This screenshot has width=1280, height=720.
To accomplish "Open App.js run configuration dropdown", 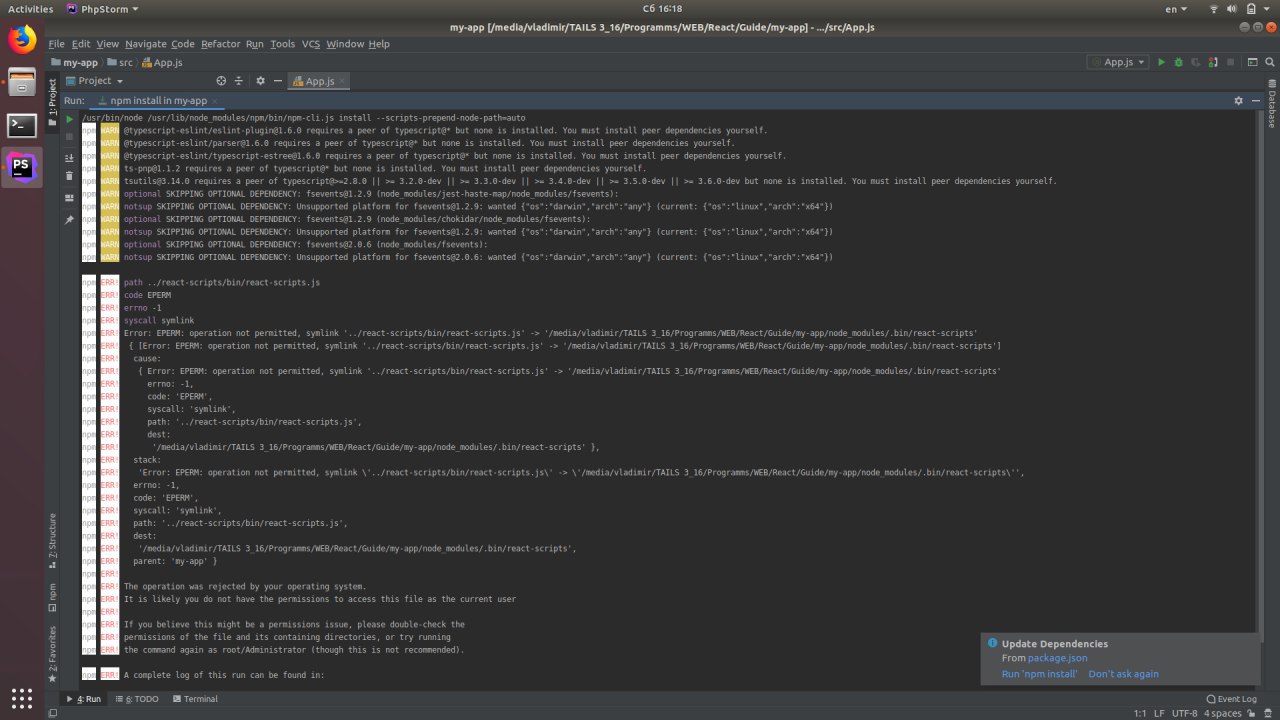I will point(1118,62).
